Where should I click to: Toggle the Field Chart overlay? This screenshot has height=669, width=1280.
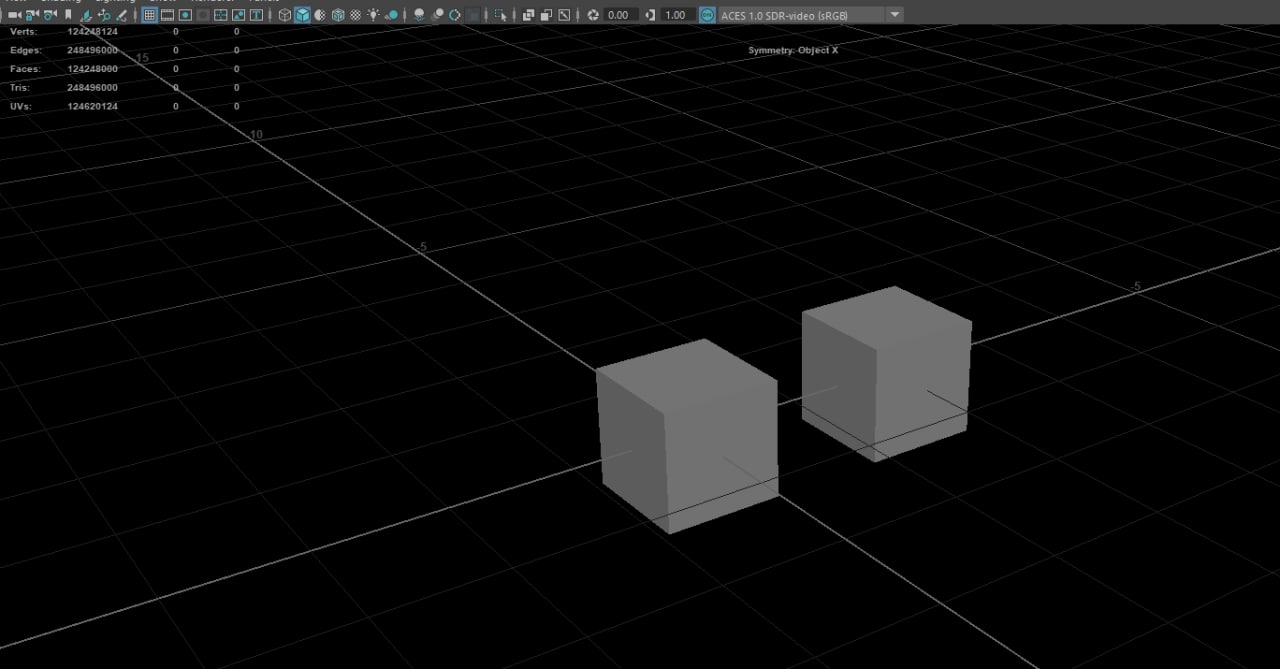click(221, 15)
